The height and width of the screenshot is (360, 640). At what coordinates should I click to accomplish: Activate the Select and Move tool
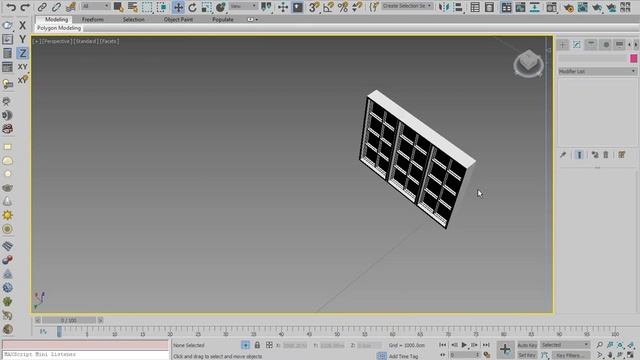178,7
